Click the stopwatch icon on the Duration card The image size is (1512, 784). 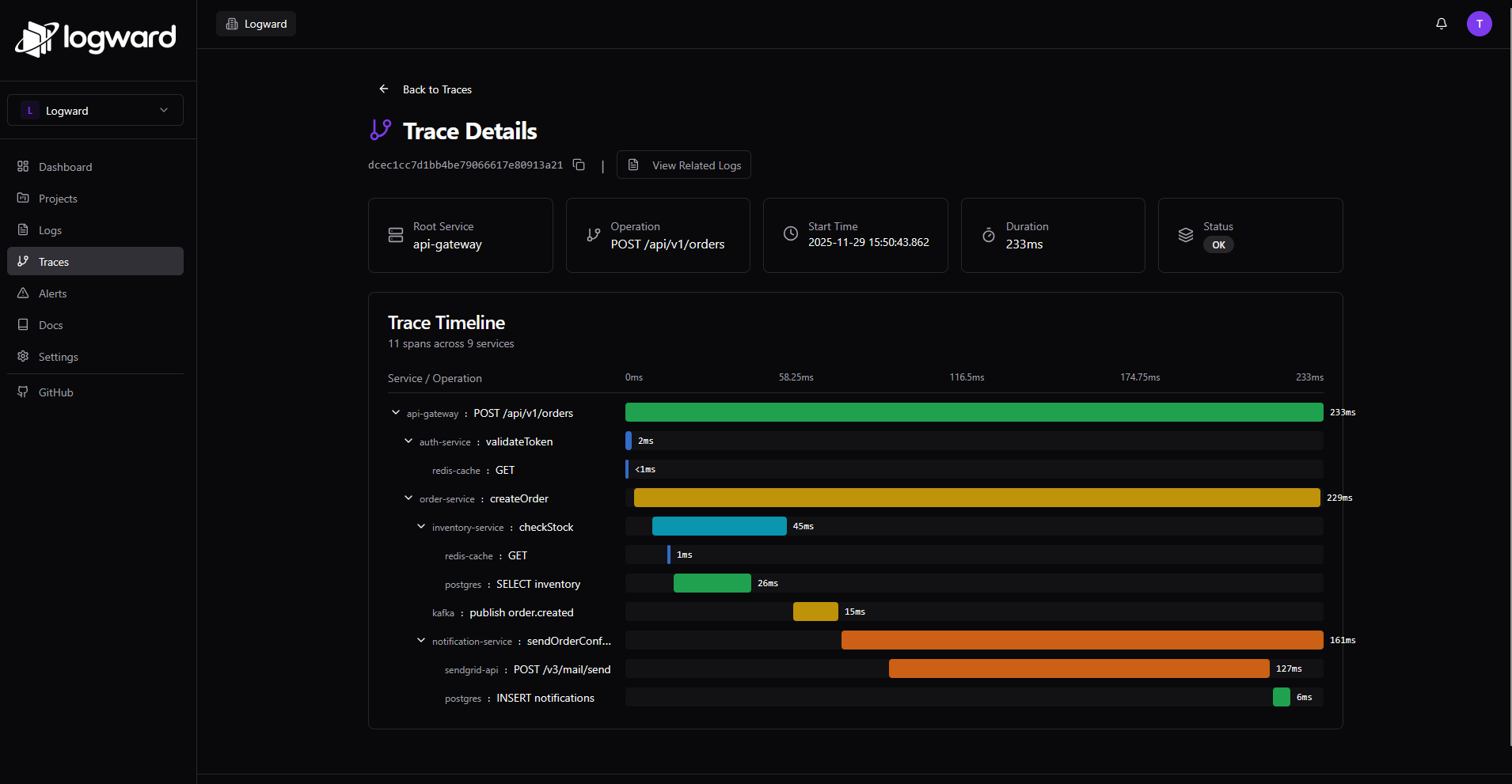tap(988, 234)
